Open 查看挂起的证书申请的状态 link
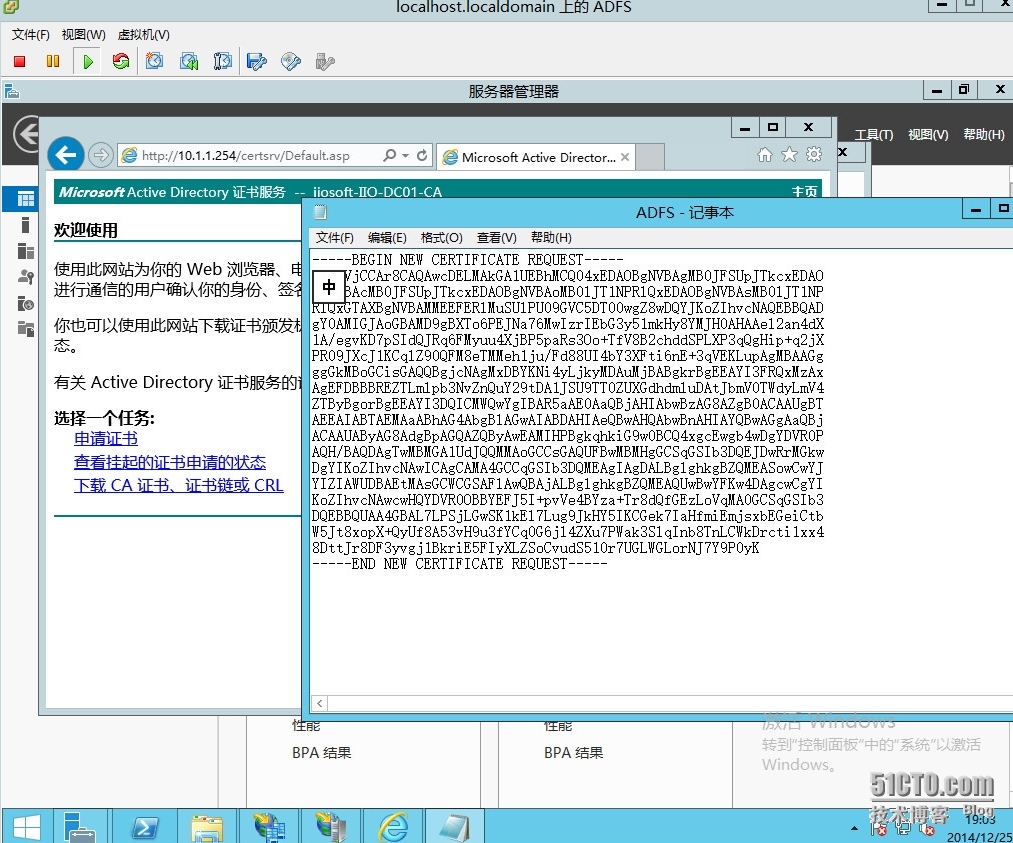 [170, 462]
